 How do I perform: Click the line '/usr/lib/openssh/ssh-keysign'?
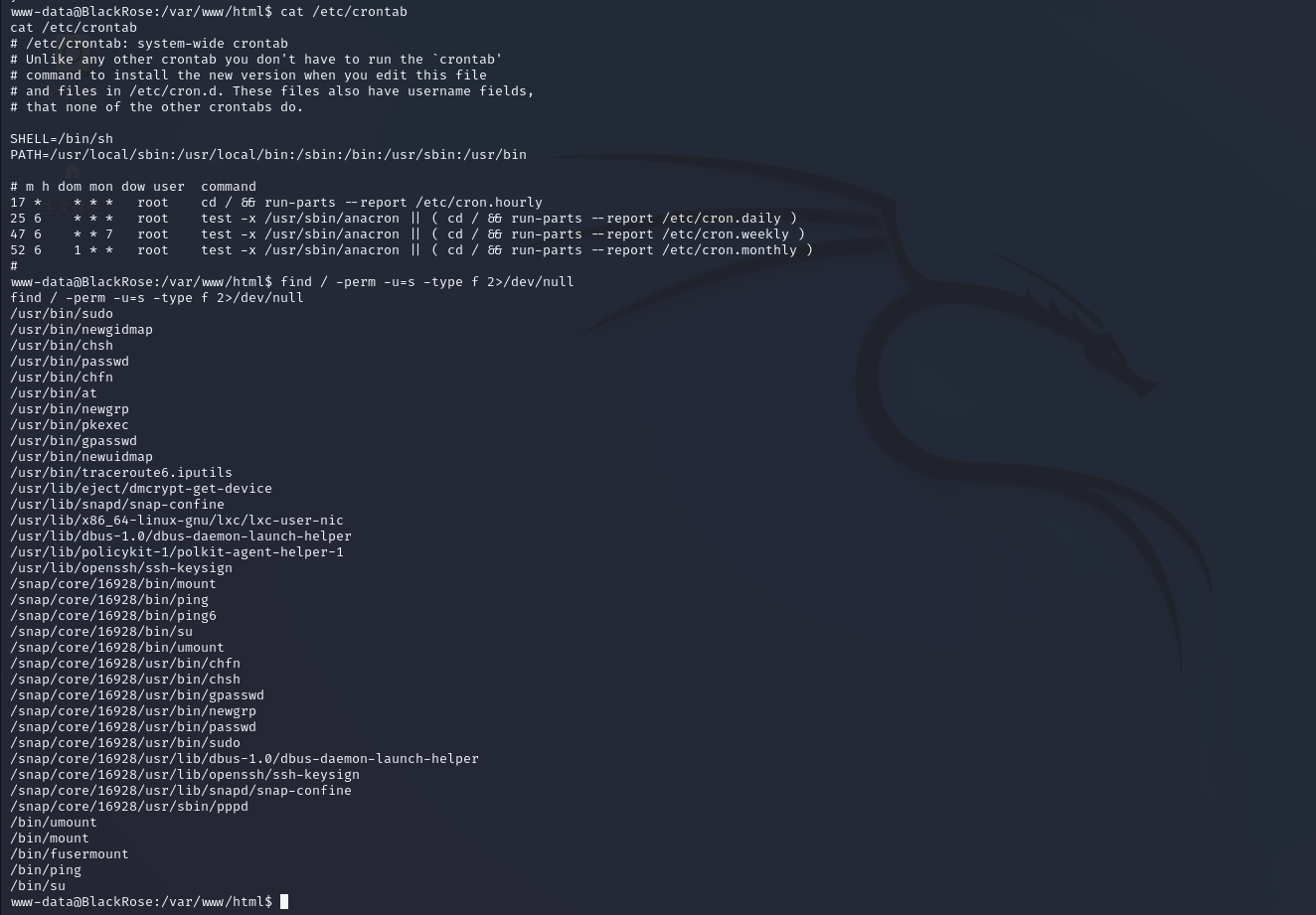[121, 567]
